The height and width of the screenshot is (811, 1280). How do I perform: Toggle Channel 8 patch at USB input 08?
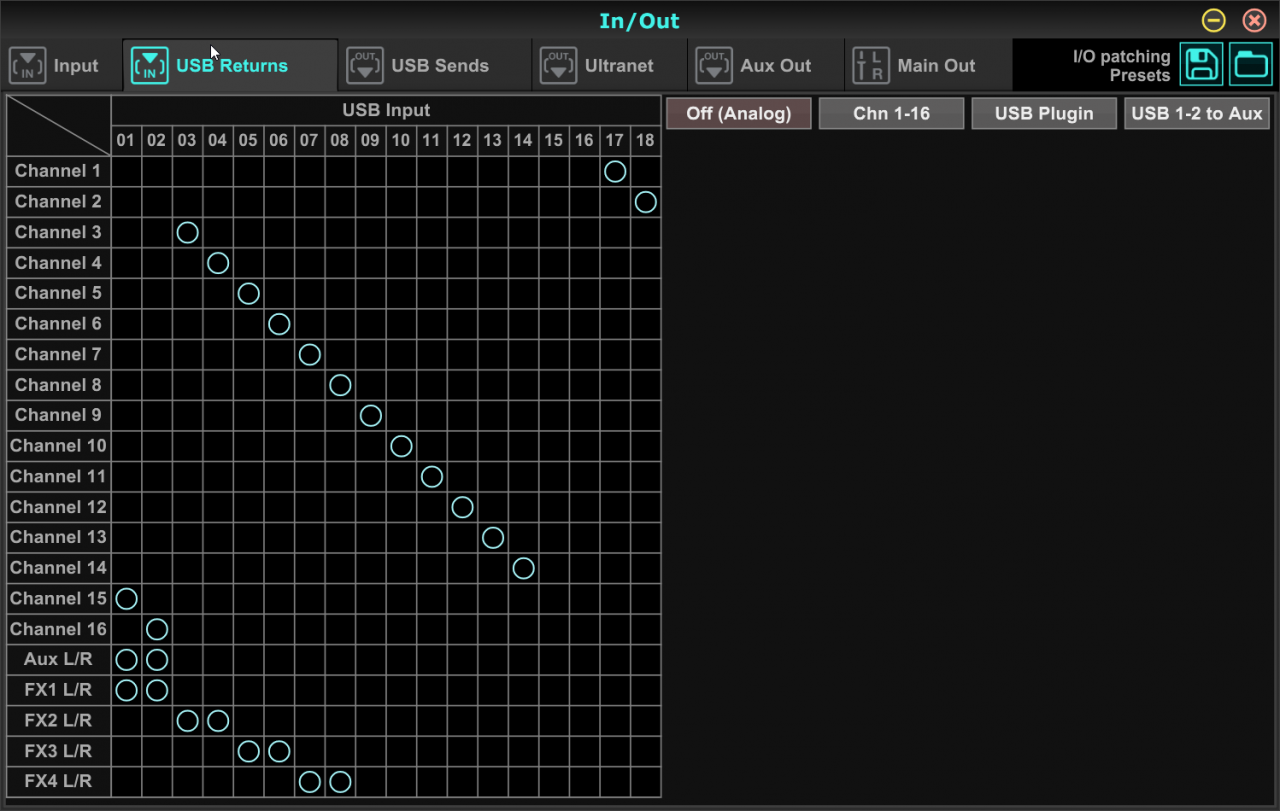[x=340, y=385]
